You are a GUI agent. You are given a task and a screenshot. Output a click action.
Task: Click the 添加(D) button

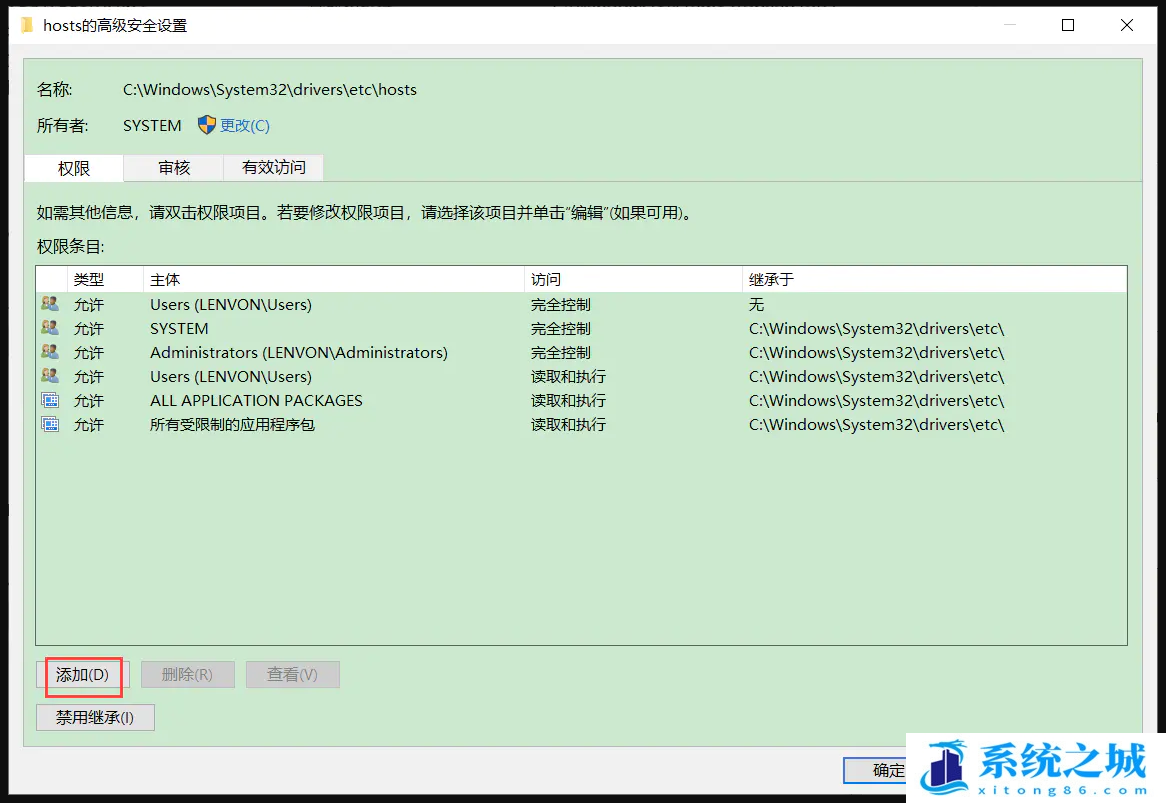tap(83, 676)
